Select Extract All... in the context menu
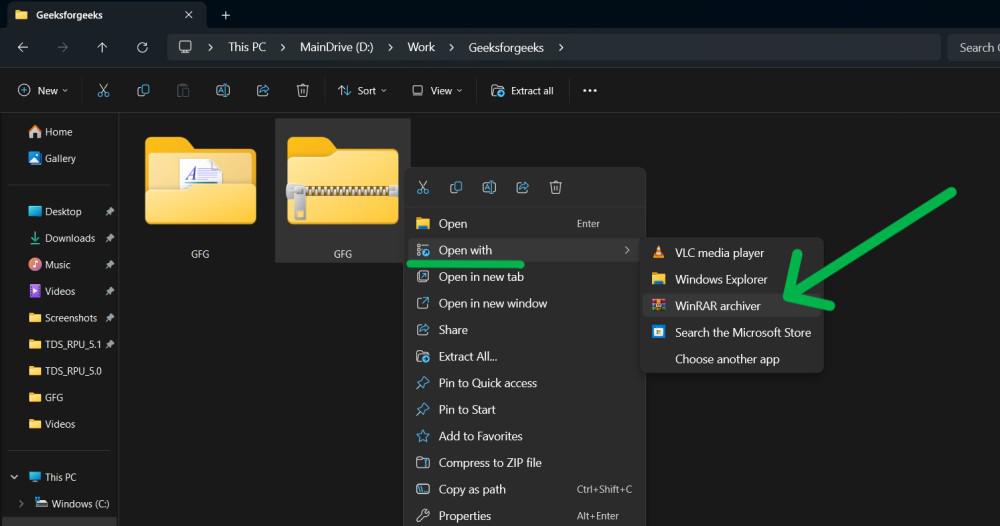Image resolution: width=1000 pixels, height=526 pixels. pos(524,356)
